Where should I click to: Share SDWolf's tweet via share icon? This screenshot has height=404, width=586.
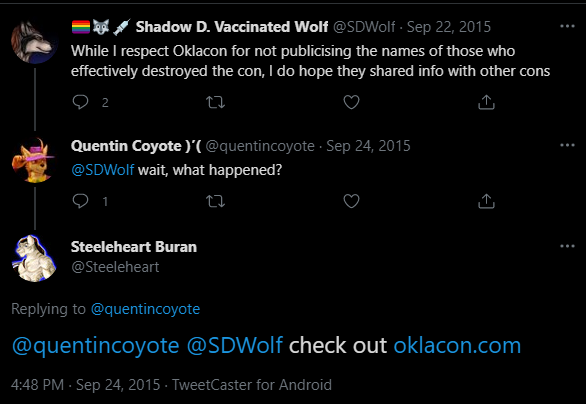pos(486,102)
